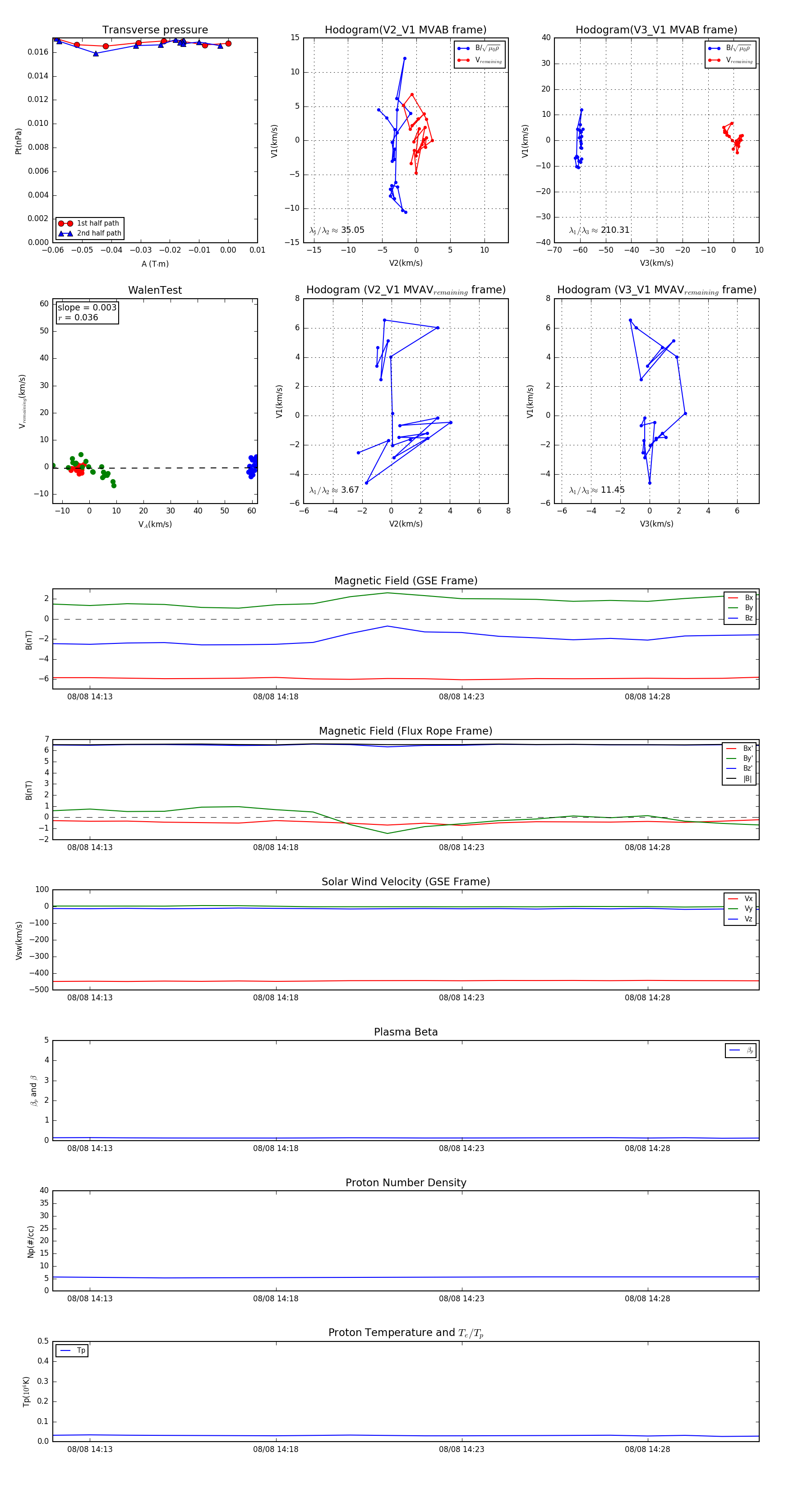Click the eigenvalue ratio text '3.67'
812x1489 pixels.
(x=350, y=490)
